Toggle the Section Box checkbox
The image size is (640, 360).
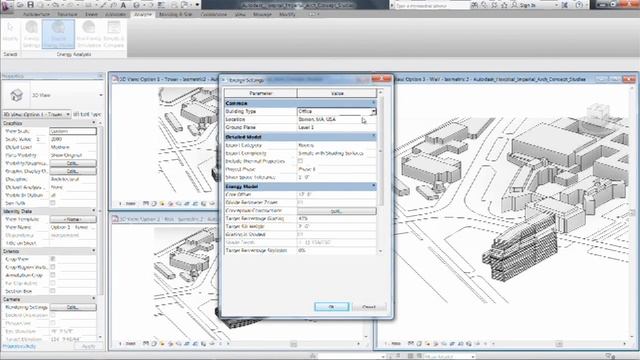click(53, 291)
